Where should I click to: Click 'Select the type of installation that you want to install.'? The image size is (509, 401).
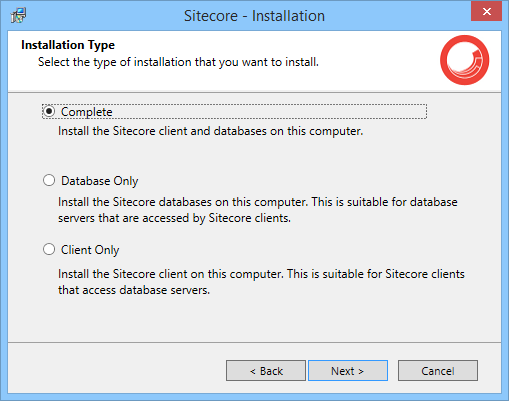click(x=178, y=62)
